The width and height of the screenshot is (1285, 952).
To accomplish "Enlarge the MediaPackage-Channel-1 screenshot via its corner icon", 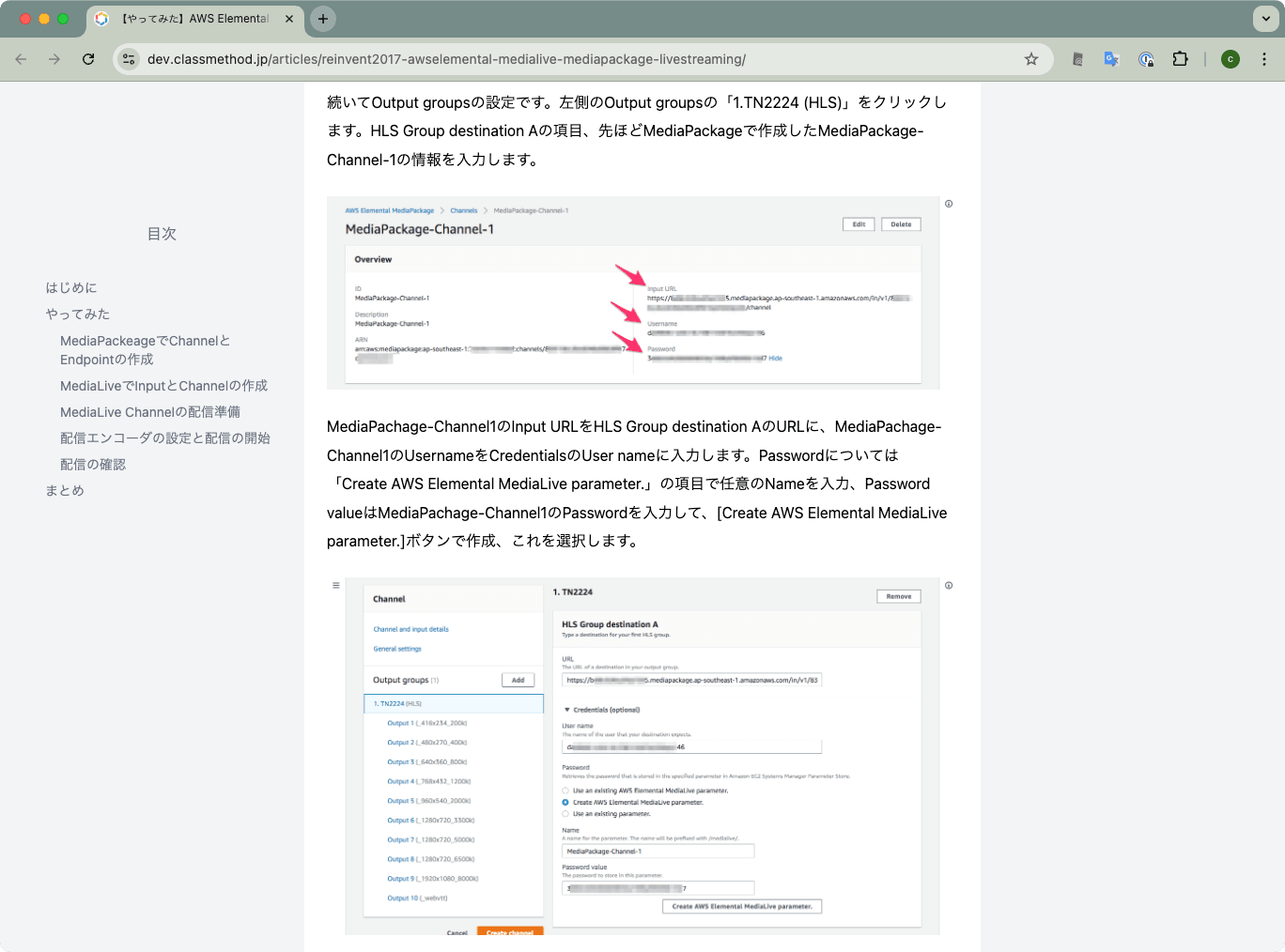I will (x=949, y=204).
